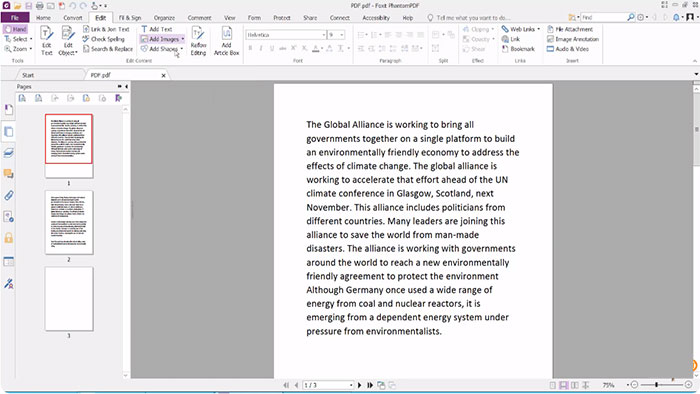The width and height of the screenshot is (700, 394).
Task: Select page 3 thumbnail
Action: [69, 299]
